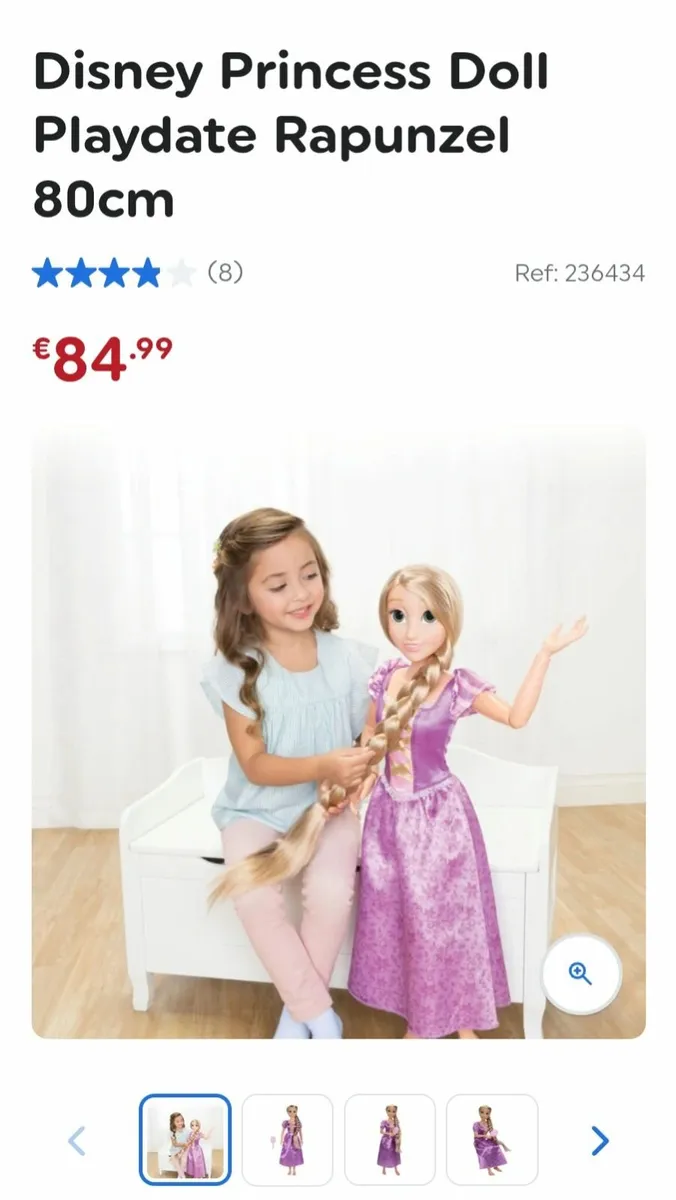Image resolution: width=676 pixels, height=1200 pixels.
Task: Open the (8) customer reviews link
Action: pyautogui.click(x=225, y=272)
